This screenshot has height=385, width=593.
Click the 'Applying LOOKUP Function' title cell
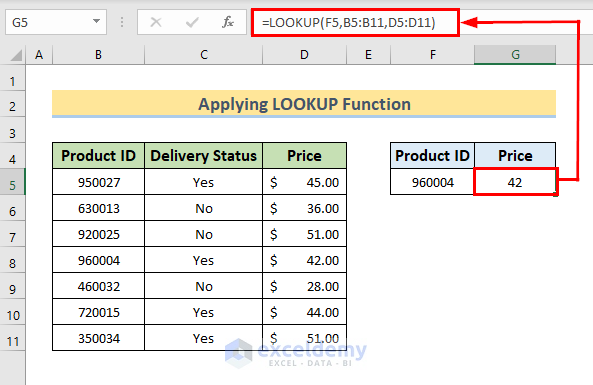304,104
